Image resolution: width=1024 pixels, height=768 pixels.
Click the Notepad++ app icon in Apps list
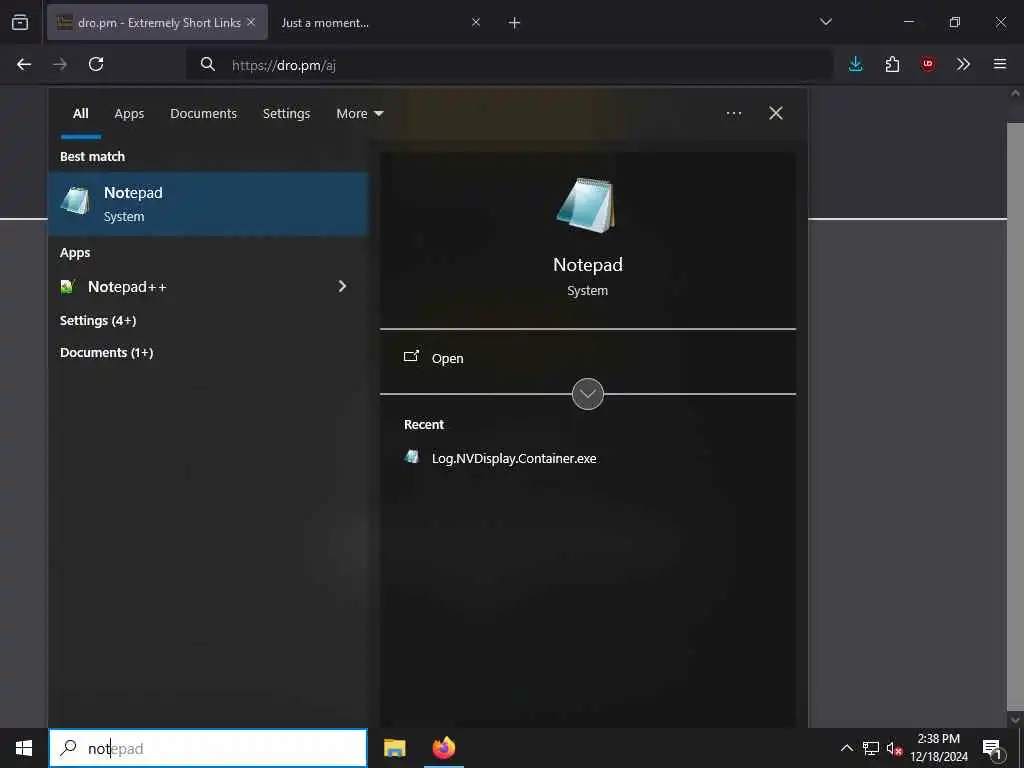click(x=67, y=287)
